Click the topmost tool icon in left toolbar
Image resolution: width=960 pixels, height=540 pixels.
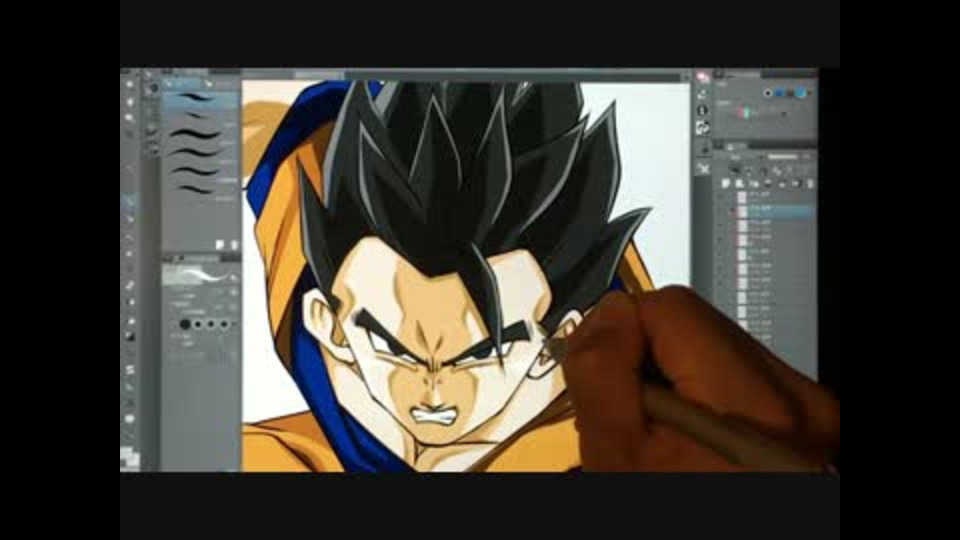coord(130,84)
